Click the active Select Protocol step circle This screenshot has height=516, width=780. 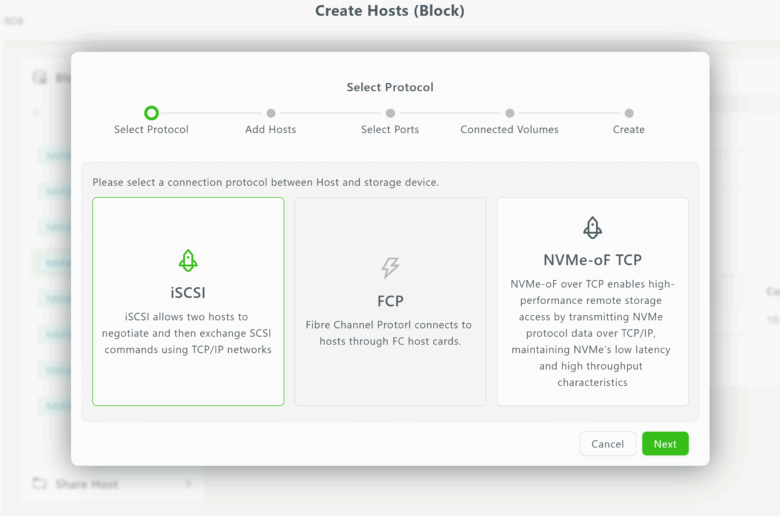click(151, 113)
